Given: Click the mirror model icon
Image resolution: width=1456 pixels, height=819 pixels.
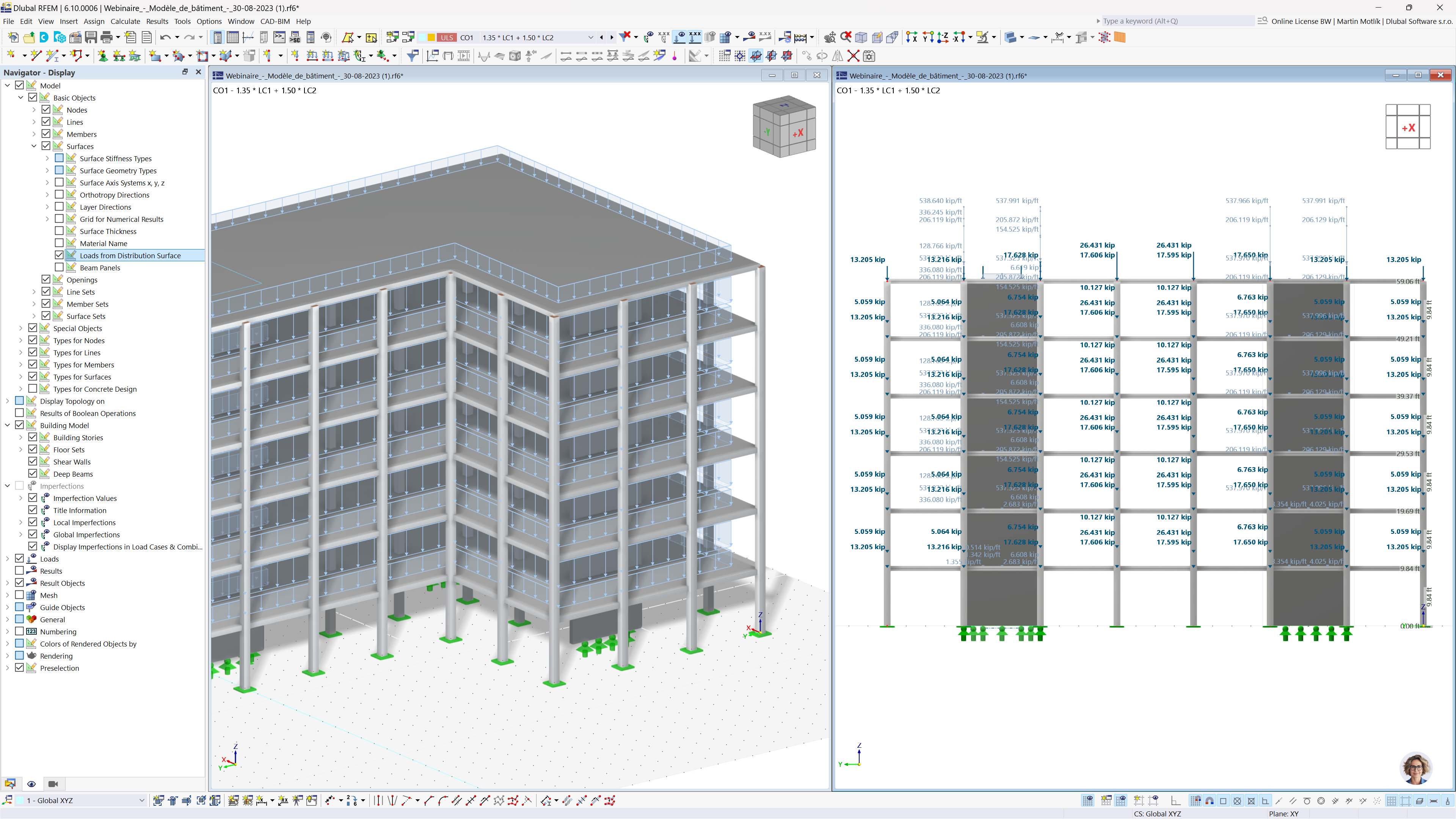Looking at the screenshot, I should coord(838,56).
